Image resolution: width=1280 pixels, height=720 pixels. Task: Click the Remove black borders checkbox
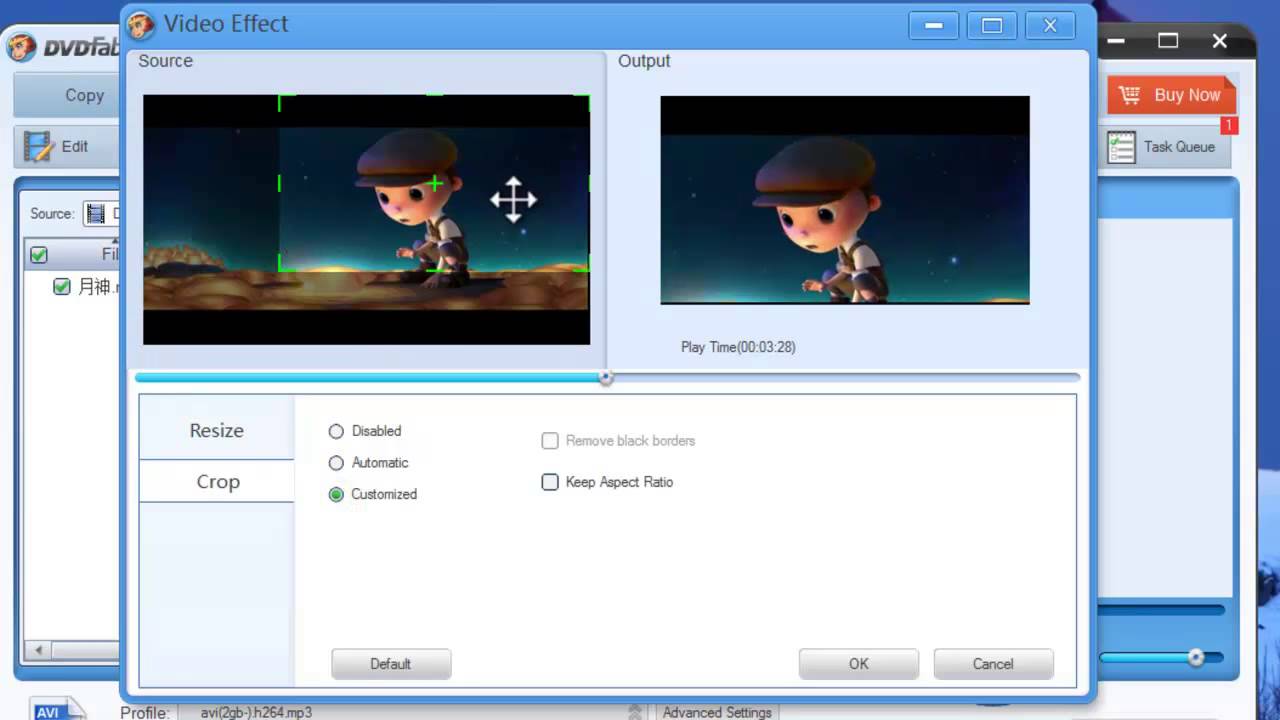(x=550, y=441)
